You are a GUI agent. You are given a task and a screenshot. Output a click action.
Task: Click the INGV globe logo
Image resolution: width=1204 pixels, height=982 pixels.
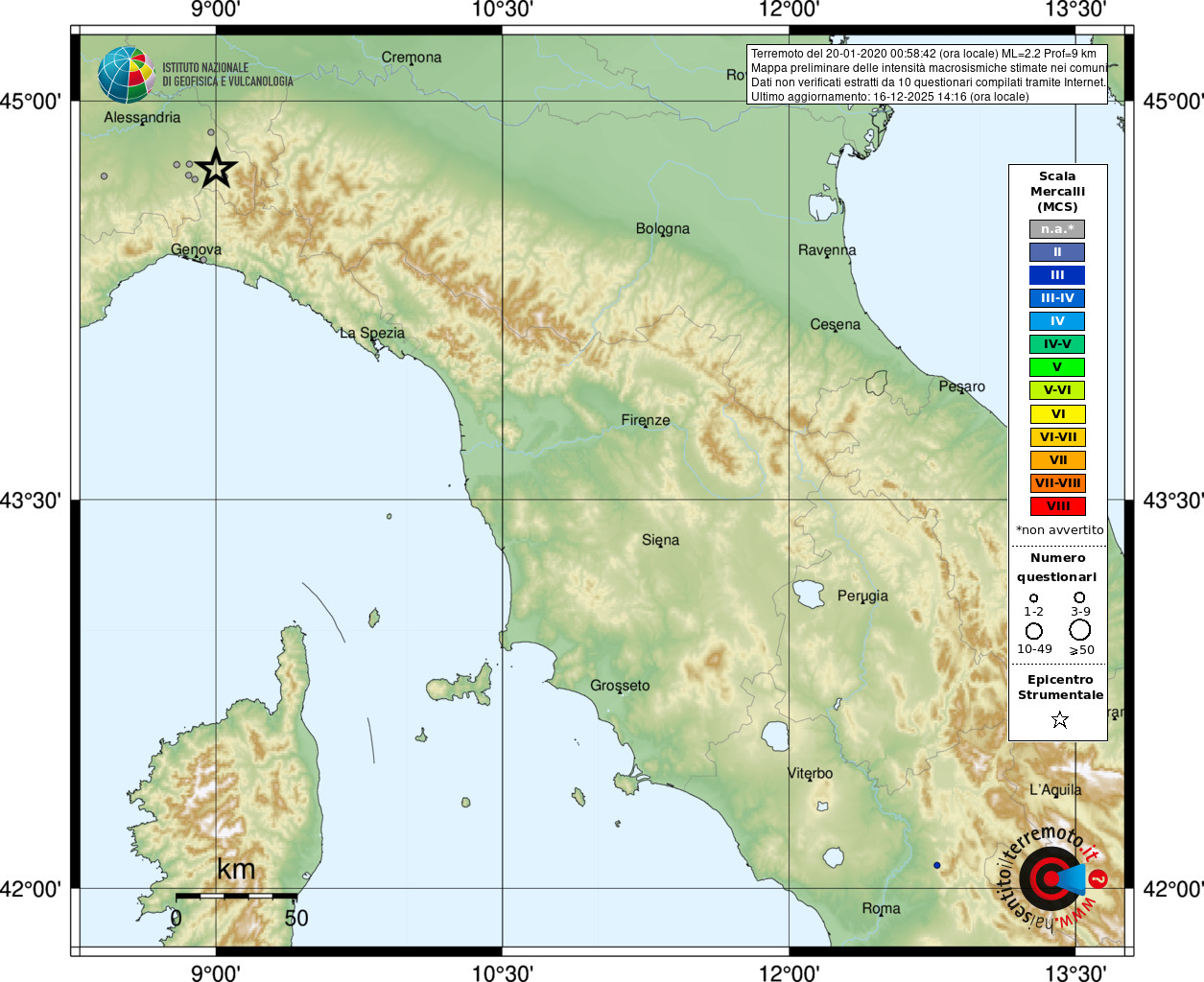[126, 75]
